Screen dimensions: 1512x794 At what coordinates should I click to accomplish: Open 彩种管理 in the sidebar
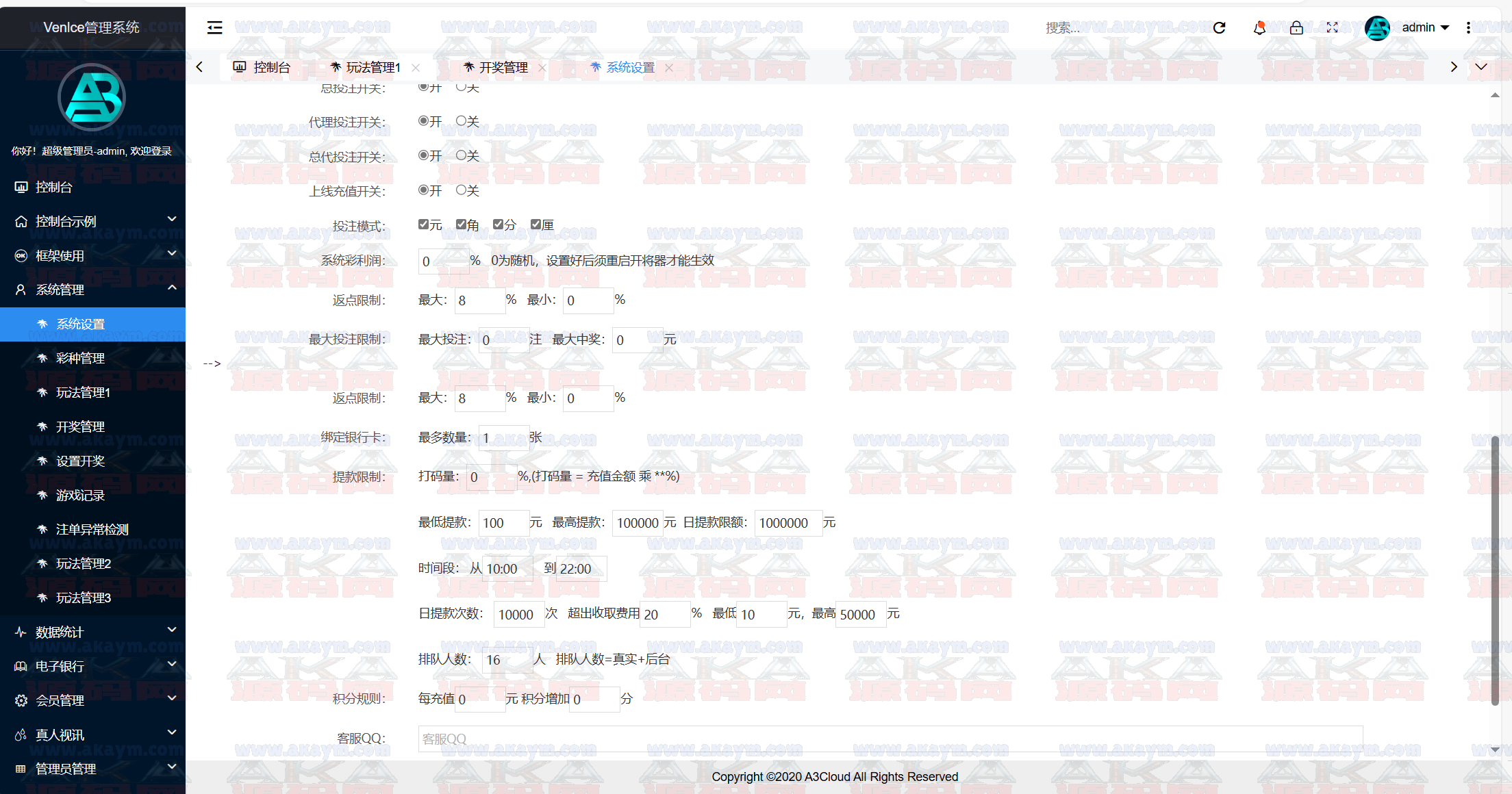click(x=80, y=358)
